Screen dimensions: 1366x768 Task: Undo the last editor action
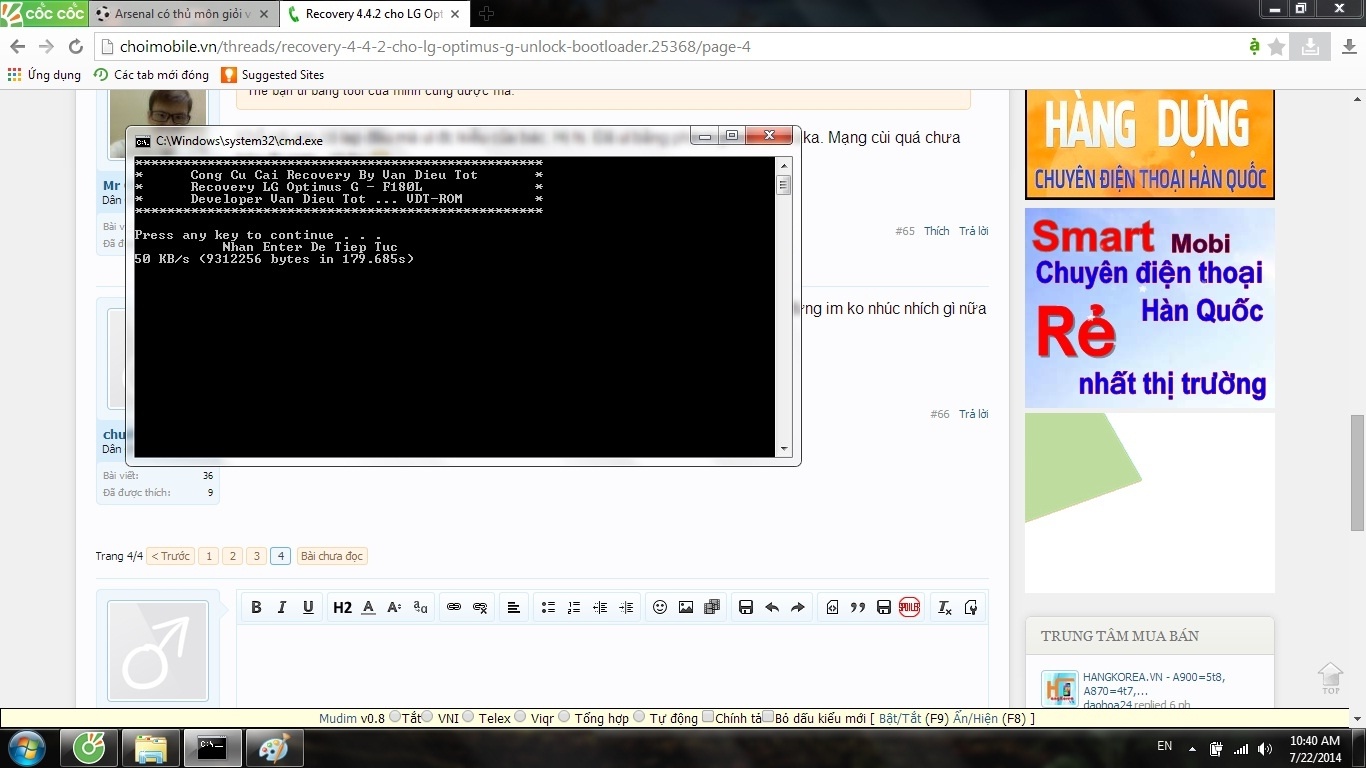point(772,607)
